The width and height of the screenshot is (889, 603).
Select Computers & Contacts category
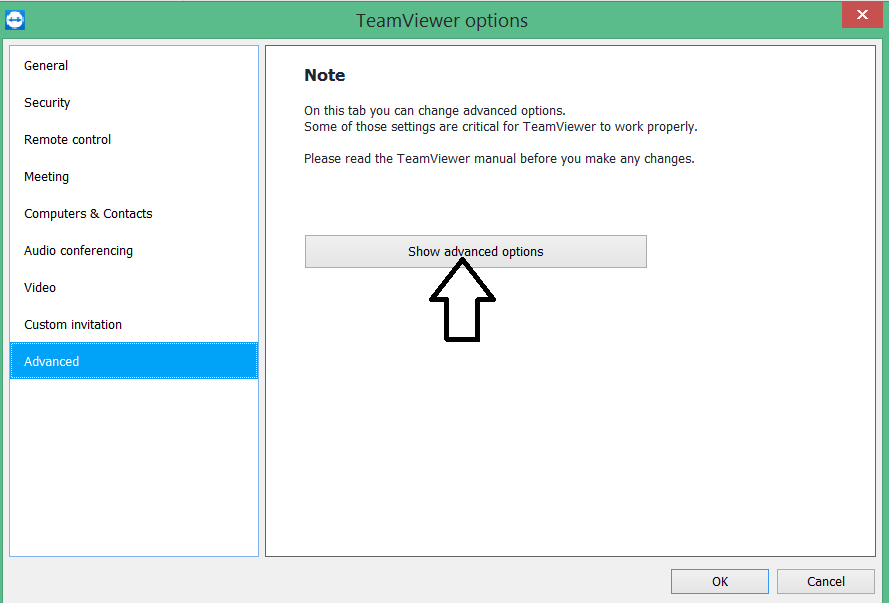click(134, 214)
